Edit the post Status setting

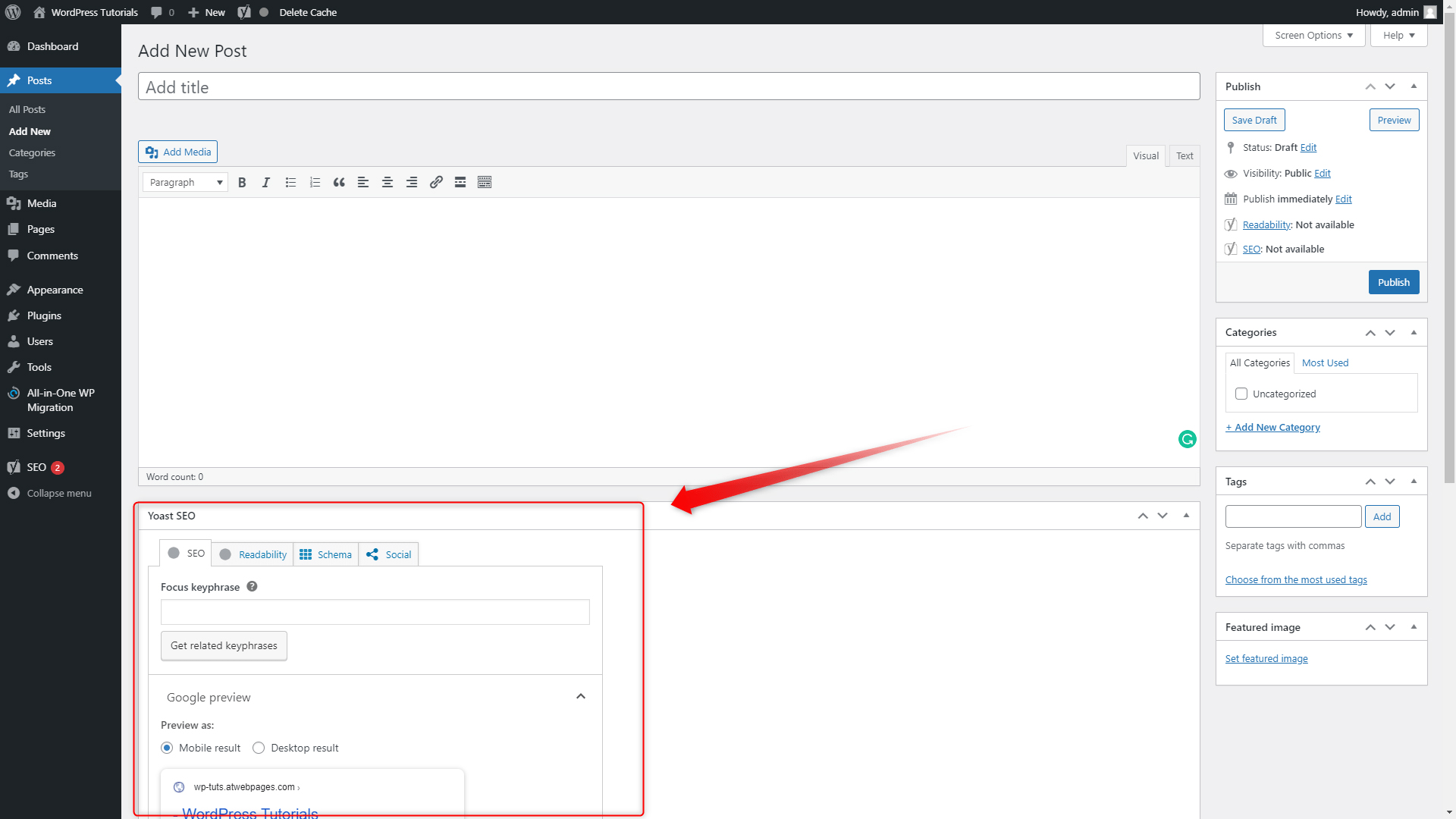pyautogui.click(x=1308, y=147)
